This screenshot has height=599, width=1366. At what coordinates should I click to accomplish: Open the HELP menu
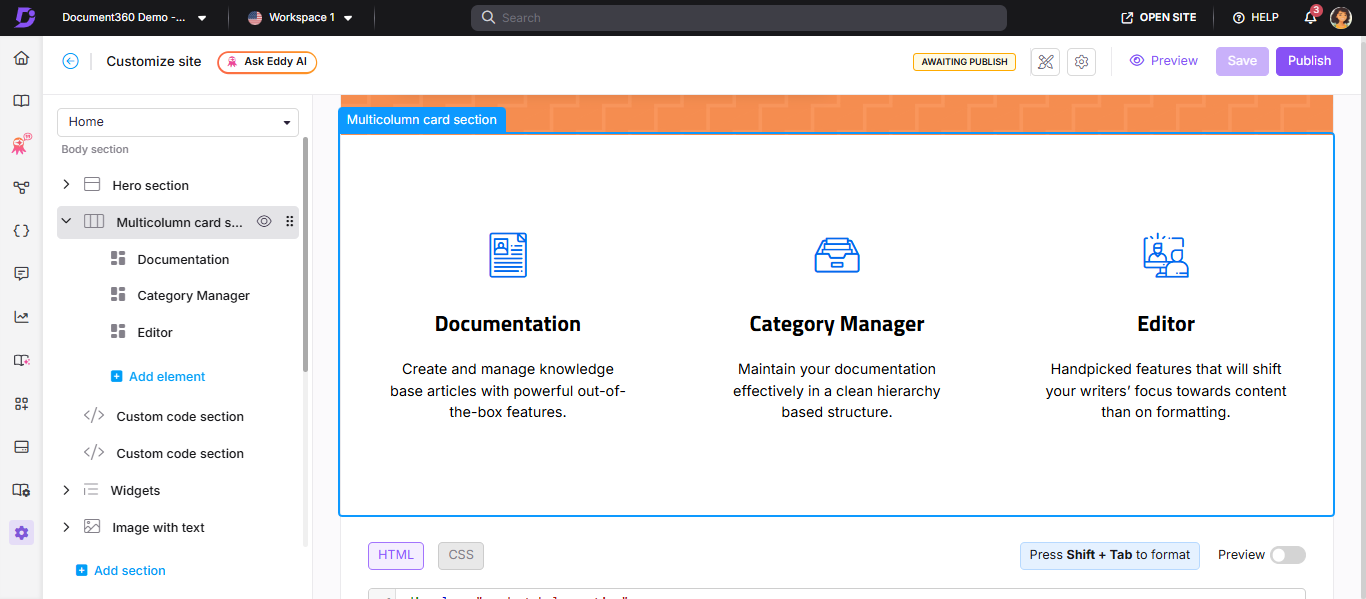pos(1256,18)
